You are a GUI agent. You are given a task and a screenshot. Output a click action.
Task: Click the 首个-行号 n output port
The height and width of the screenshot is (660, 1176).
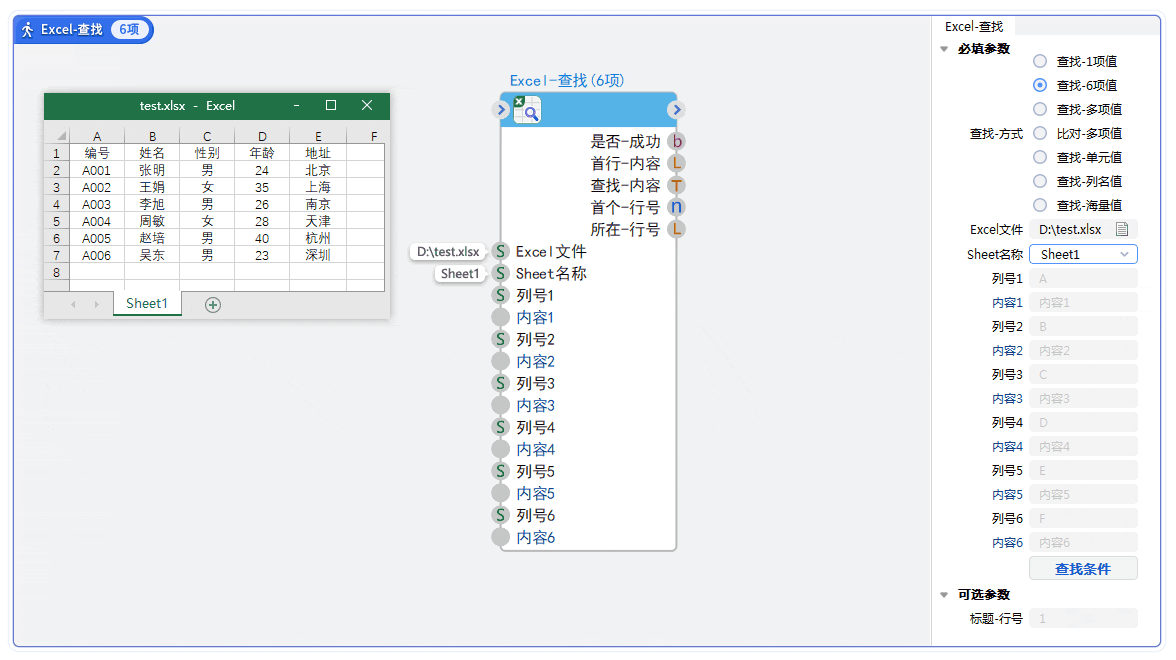[x=677, y=208]
